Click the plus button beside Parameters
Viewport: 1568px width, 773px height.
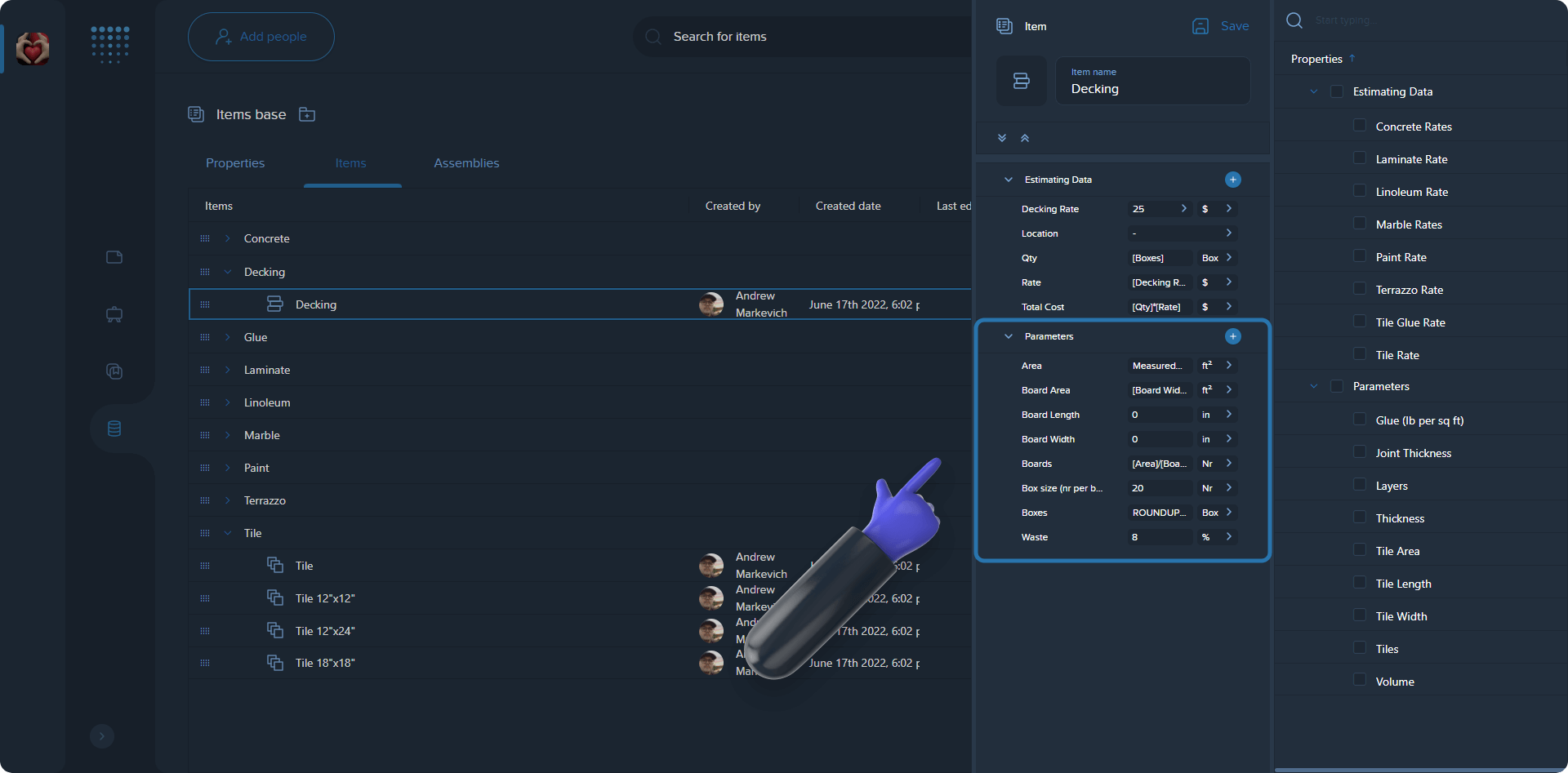1233,335
